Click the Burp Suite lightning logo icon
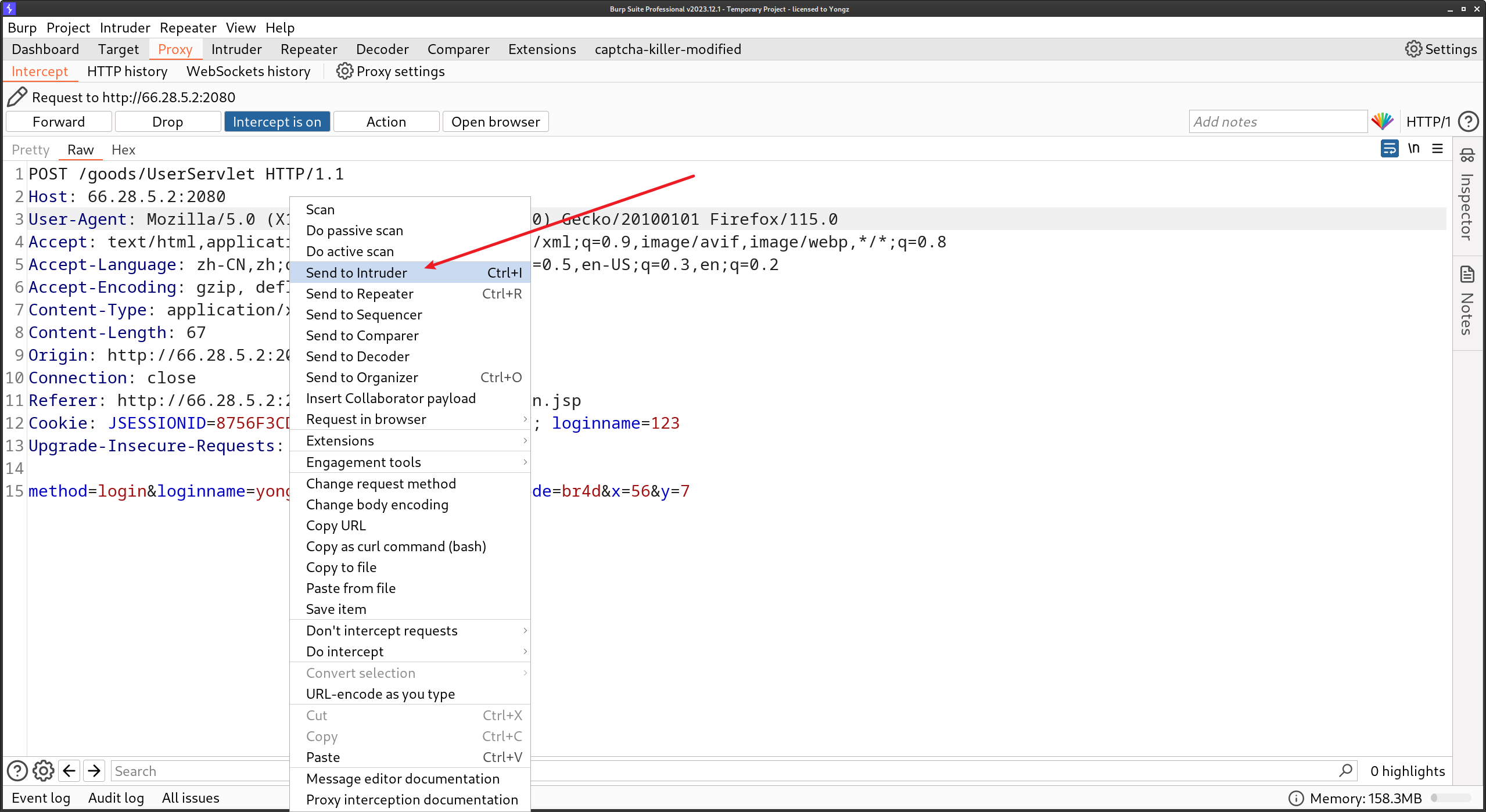1486x812 pixels. 9,8
